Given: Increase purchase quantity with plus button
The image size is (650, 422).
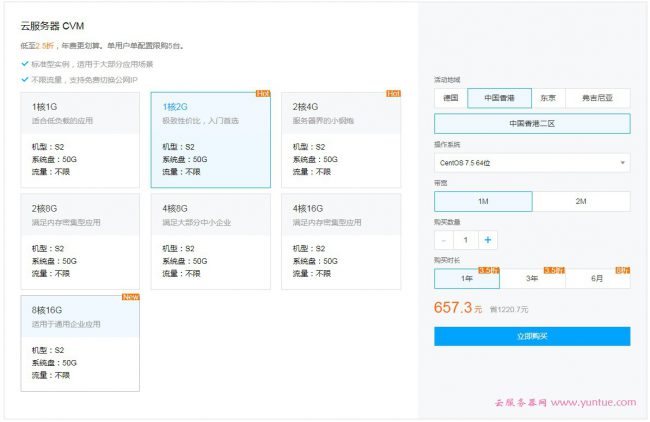Looking at the screenshot, I should pos(488,240).
